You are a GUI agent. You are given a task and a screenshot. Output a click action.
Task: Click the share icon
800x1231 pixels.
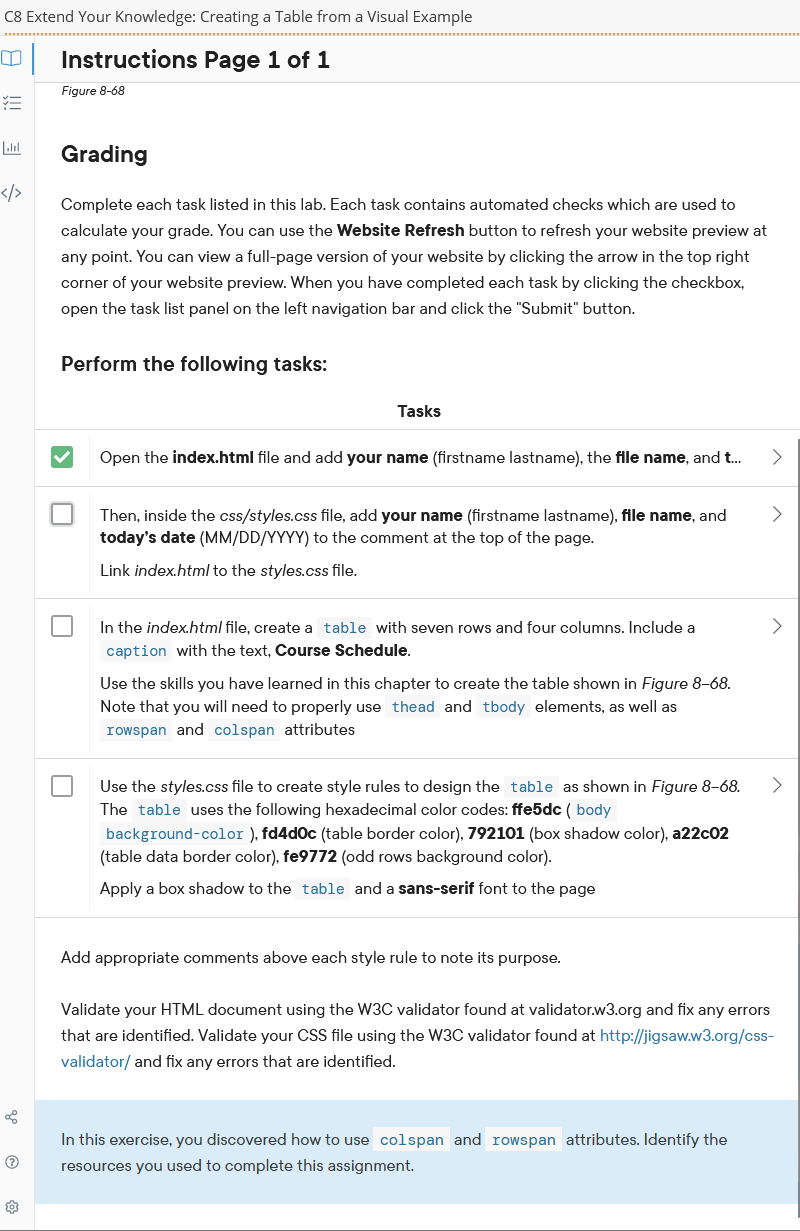click(12, 1117)
